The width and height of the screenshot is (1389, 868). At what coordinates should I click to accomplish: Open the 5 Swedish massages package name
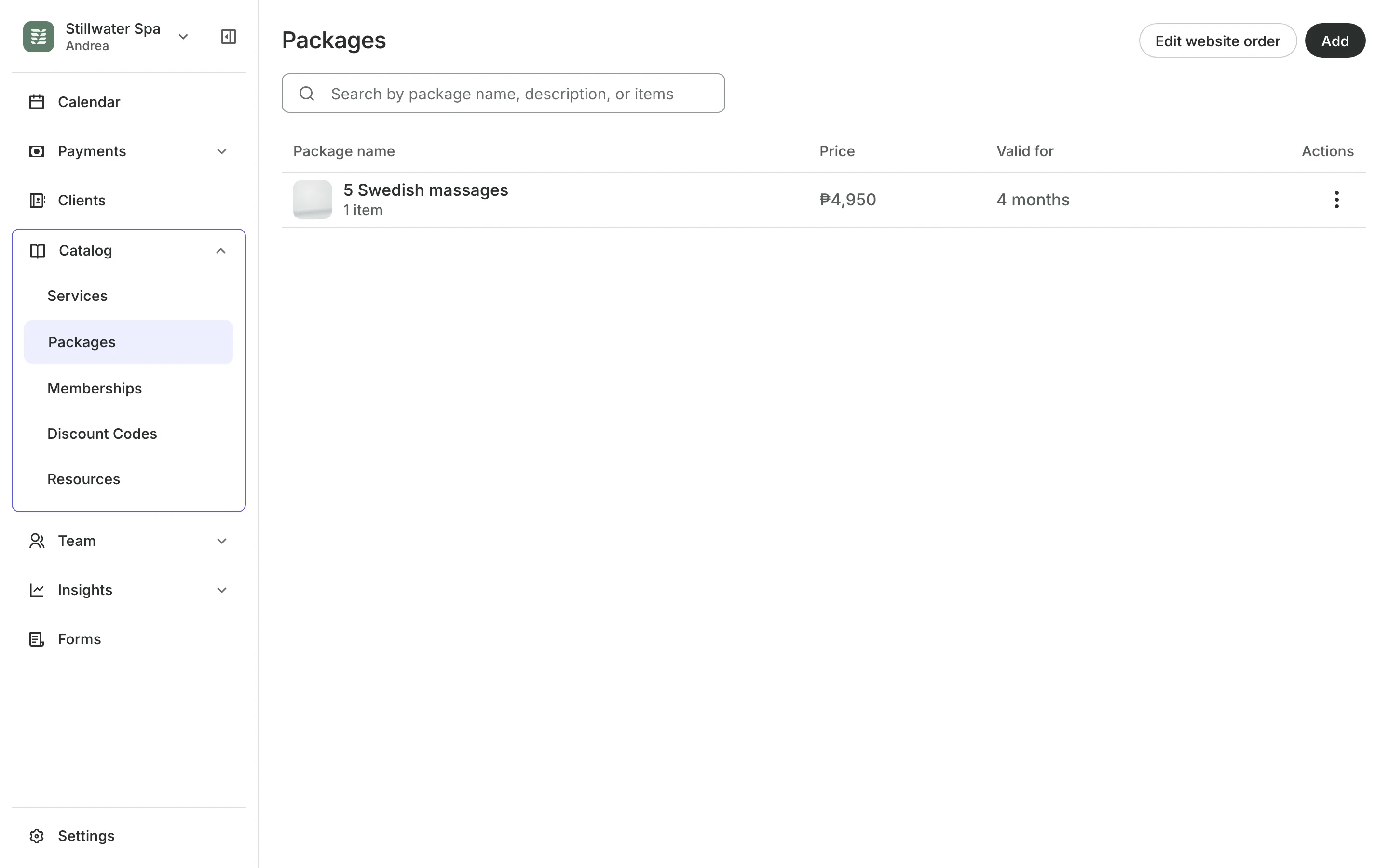425,190
